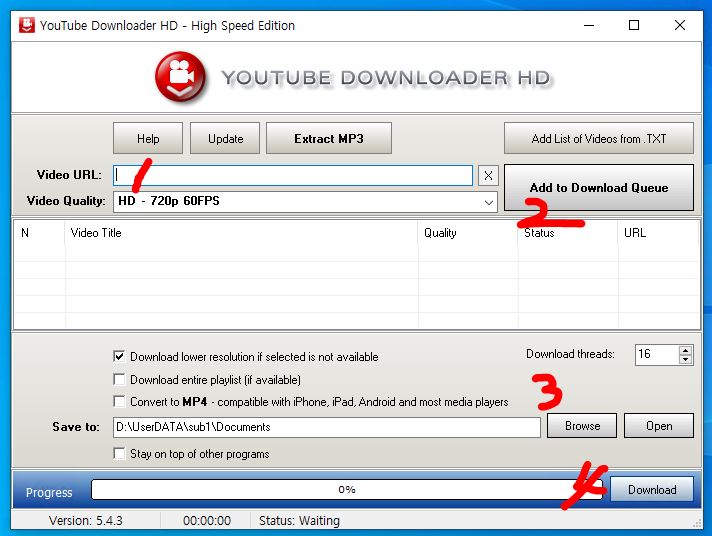This screenshot has height=536, width=712.
Task: Click Extract MP3 button
Action: click(x=329, y=138)
